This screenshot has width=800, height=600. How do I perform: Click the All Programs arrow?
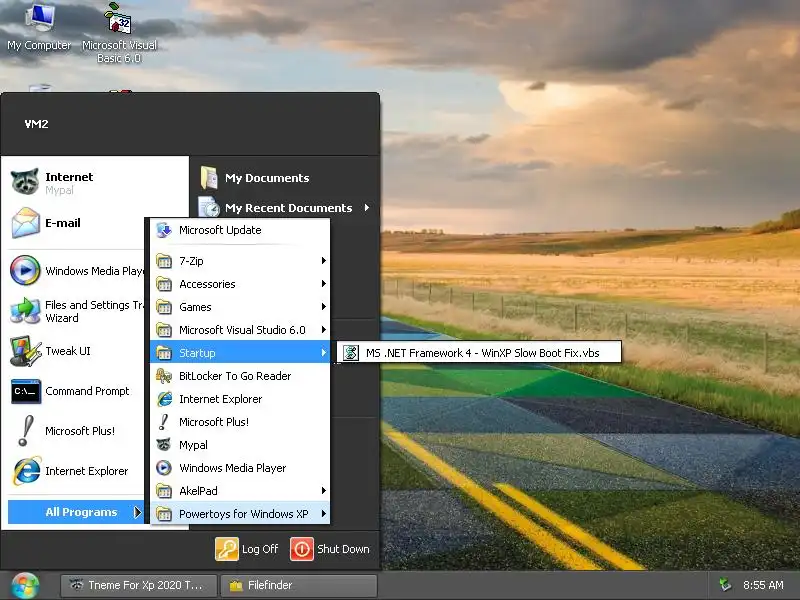point(137,512)
